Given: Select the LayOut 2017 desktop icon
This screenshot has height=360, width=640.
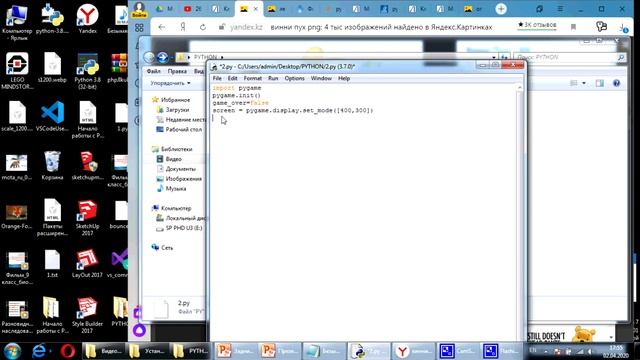Looking at the screenshot, I should pyautogui.click(x=87, y=263).
